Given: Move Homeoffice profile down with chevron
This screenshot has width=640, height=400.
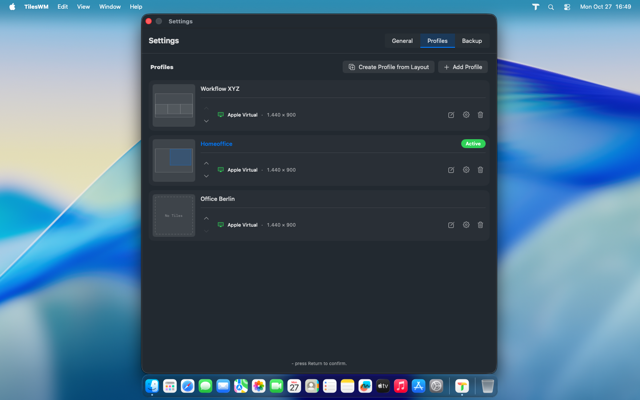Looking at the screenshot, I should click(207, 176).
